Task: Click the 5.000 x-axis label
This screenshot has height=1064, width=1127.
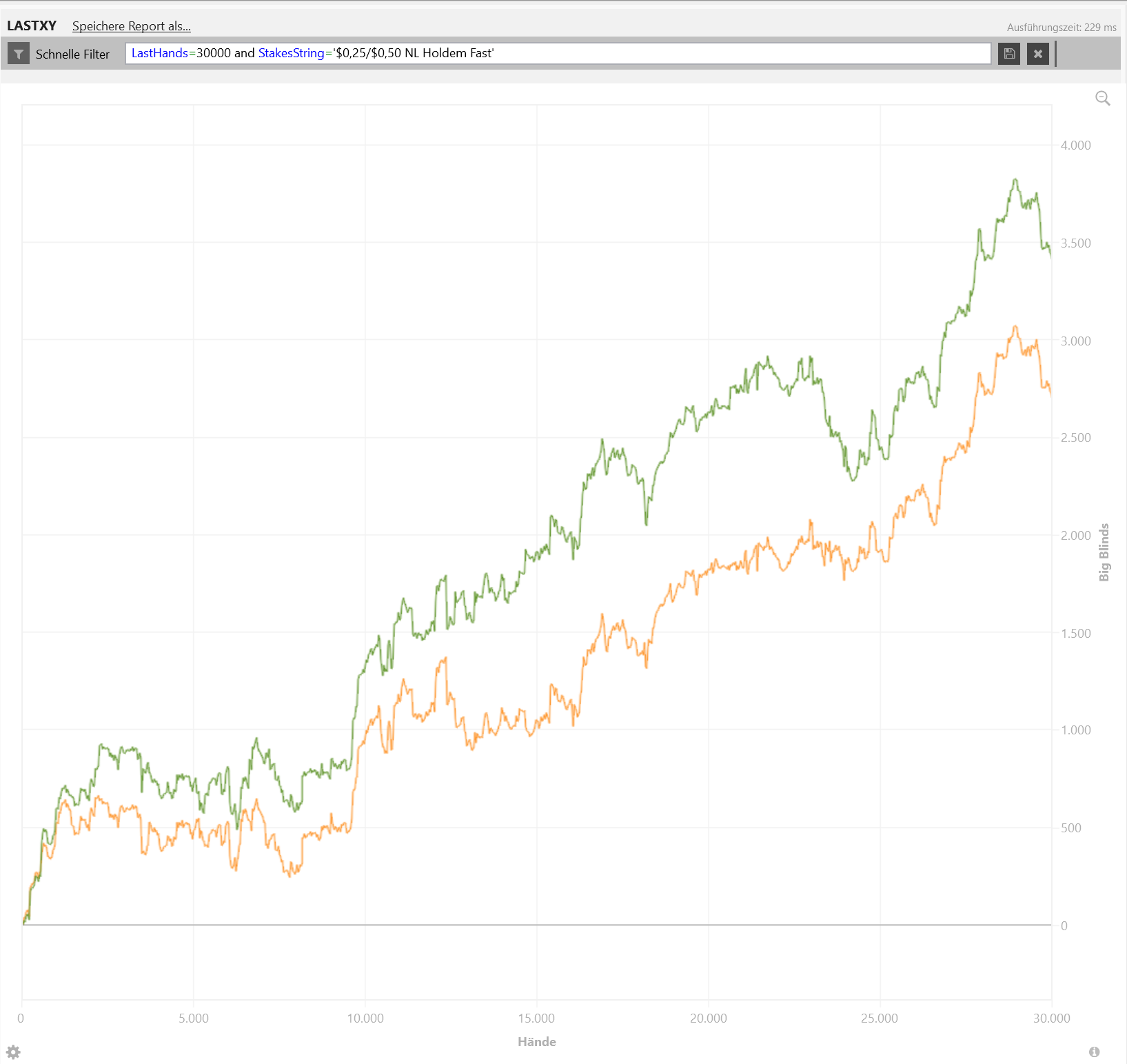Action: pos(194,1018)
